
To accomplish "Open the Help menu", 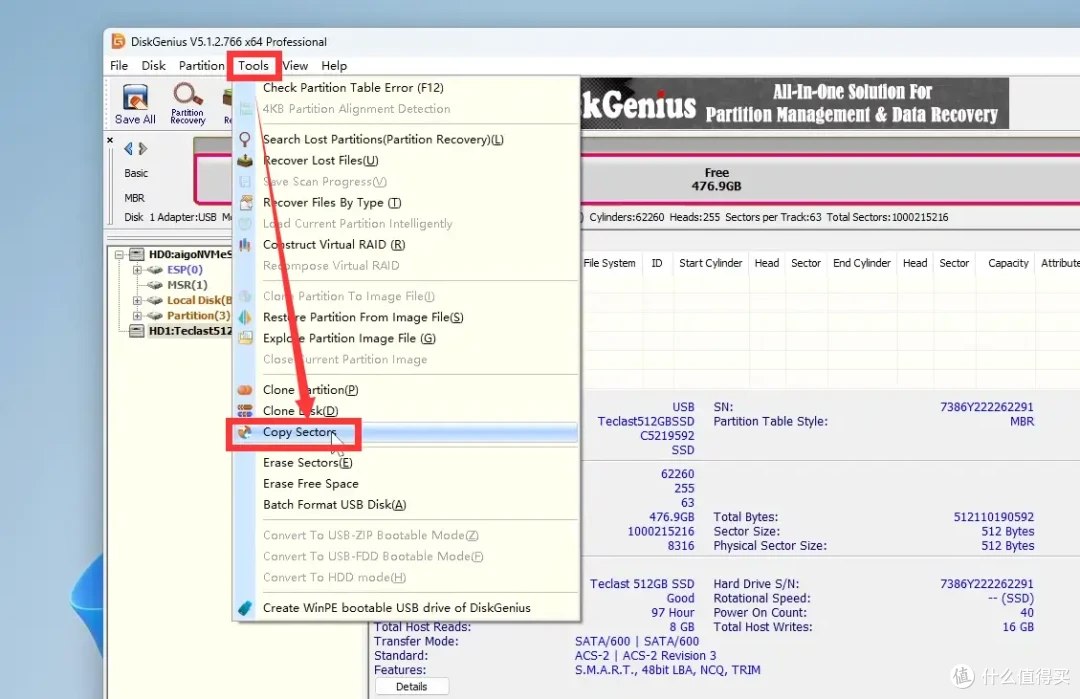I will [334, 65].
